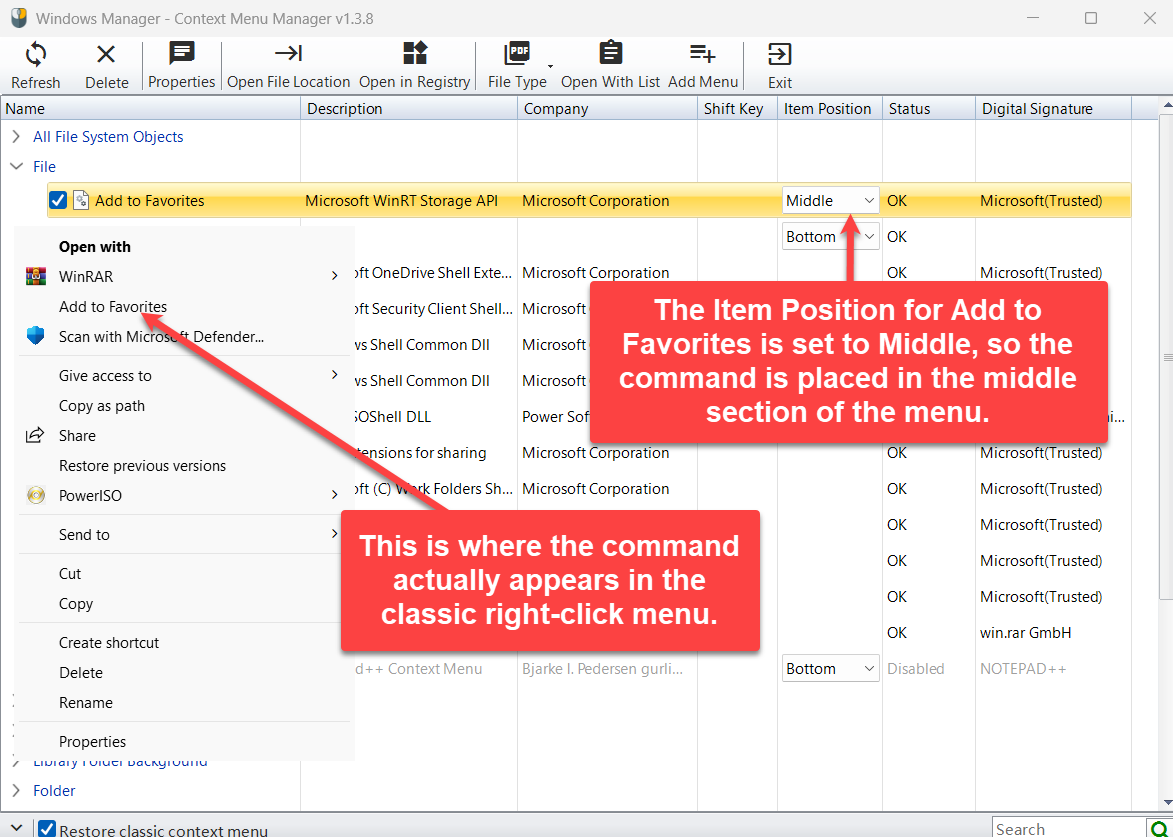
Task: Click the Search input field
Action: 1068,828
